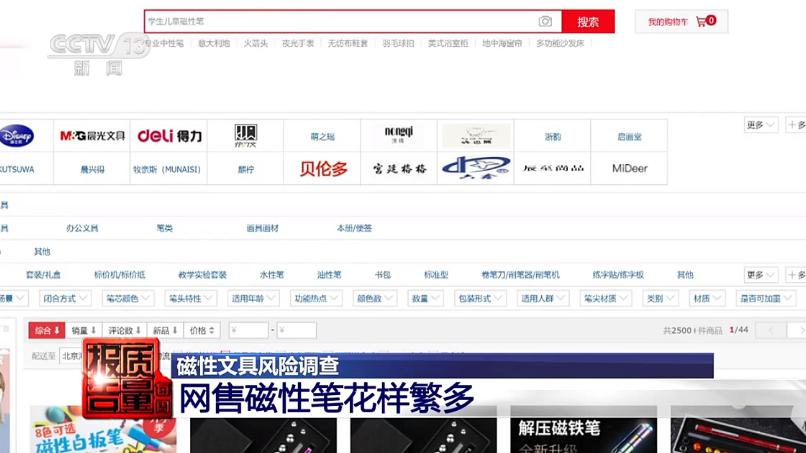Screen dimensions: 806x453
Task: Filter by 套装/礼盒 type
Action: 43,275
